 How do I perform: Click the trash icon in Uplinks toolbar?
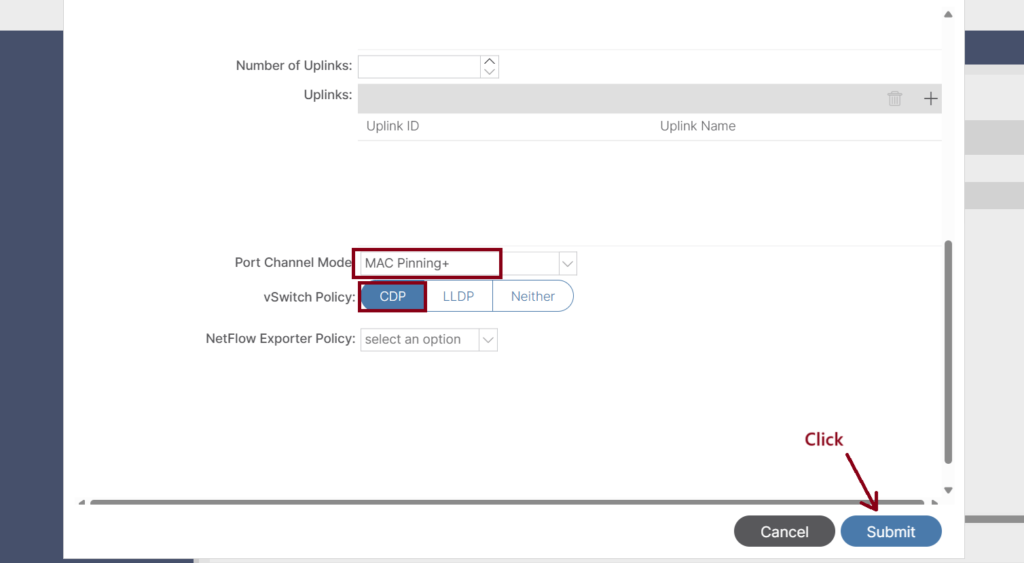coord(895,99)
